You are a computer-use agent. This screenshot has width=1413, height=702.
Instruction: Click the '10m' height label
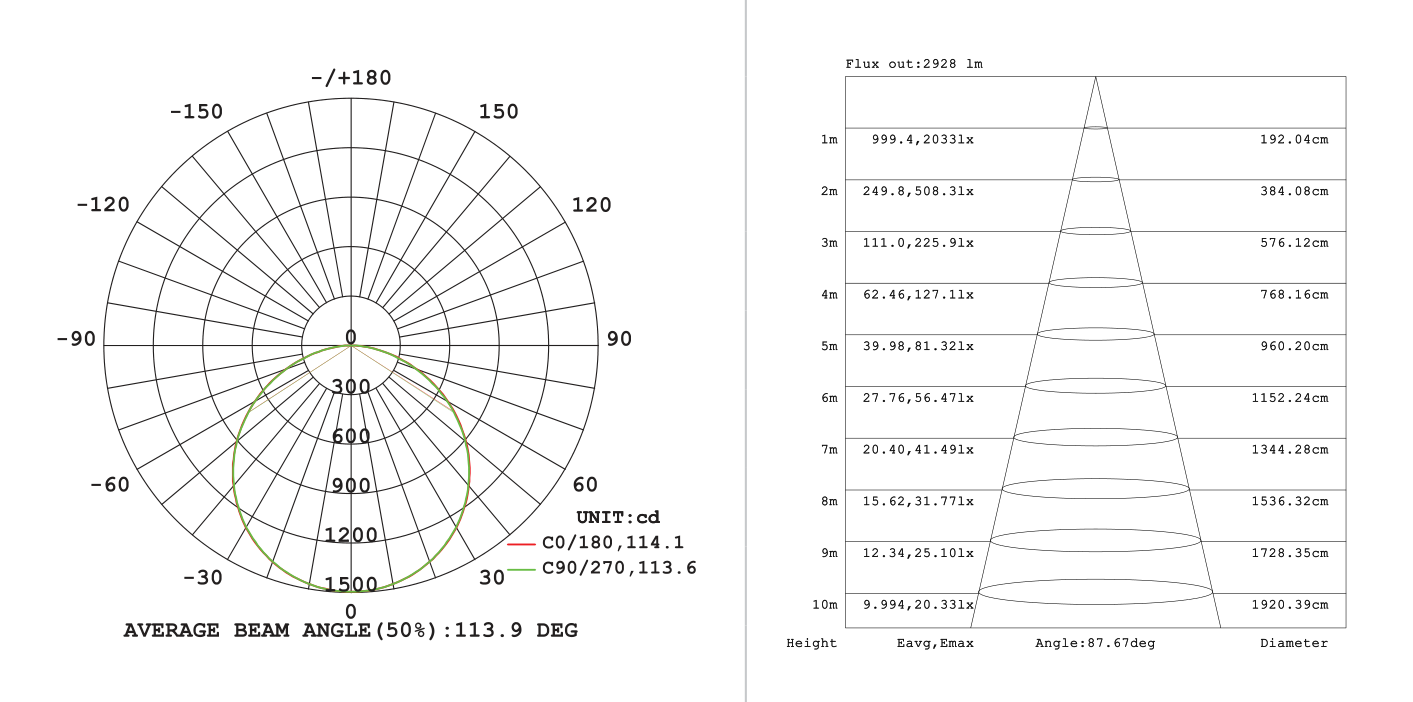pos(825,605)
